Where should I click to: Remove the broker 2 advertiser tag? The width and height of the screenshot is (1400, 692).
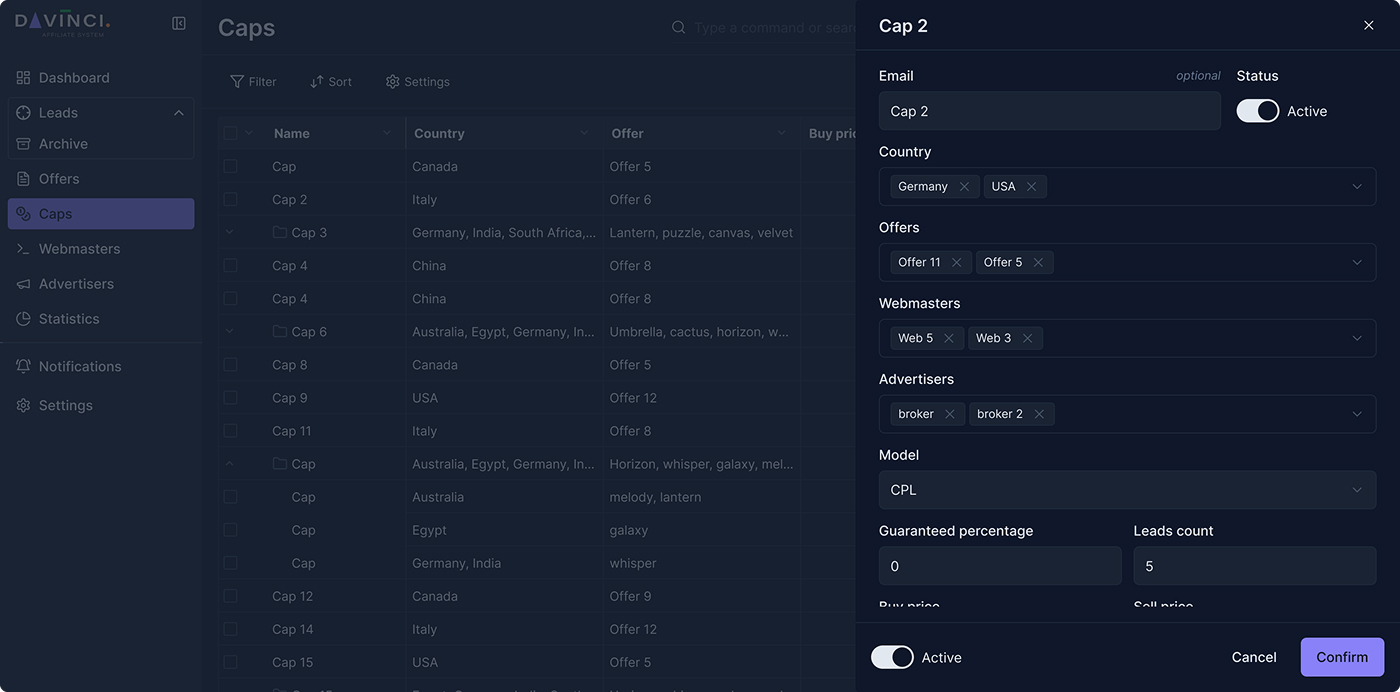click(1039, 415)
